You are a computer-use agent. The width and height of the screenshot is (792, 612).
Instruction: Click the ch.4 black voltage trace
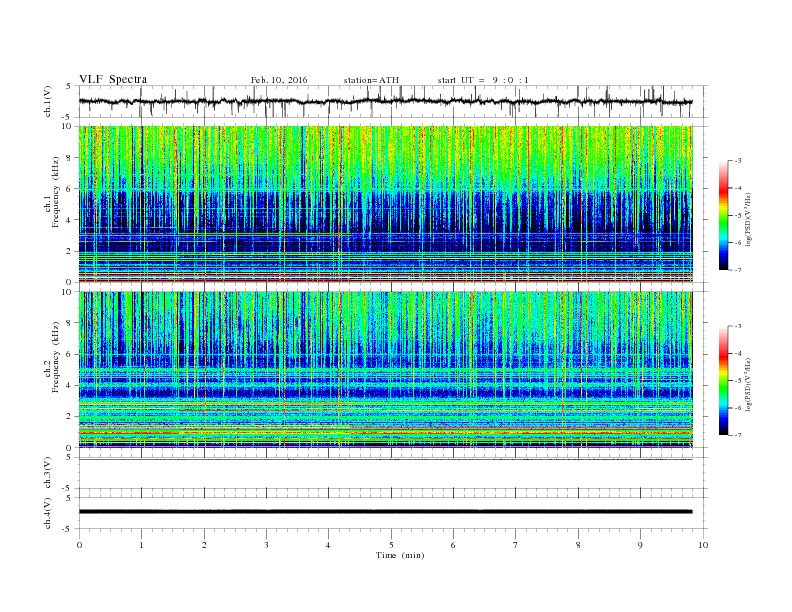pos(385,512)
